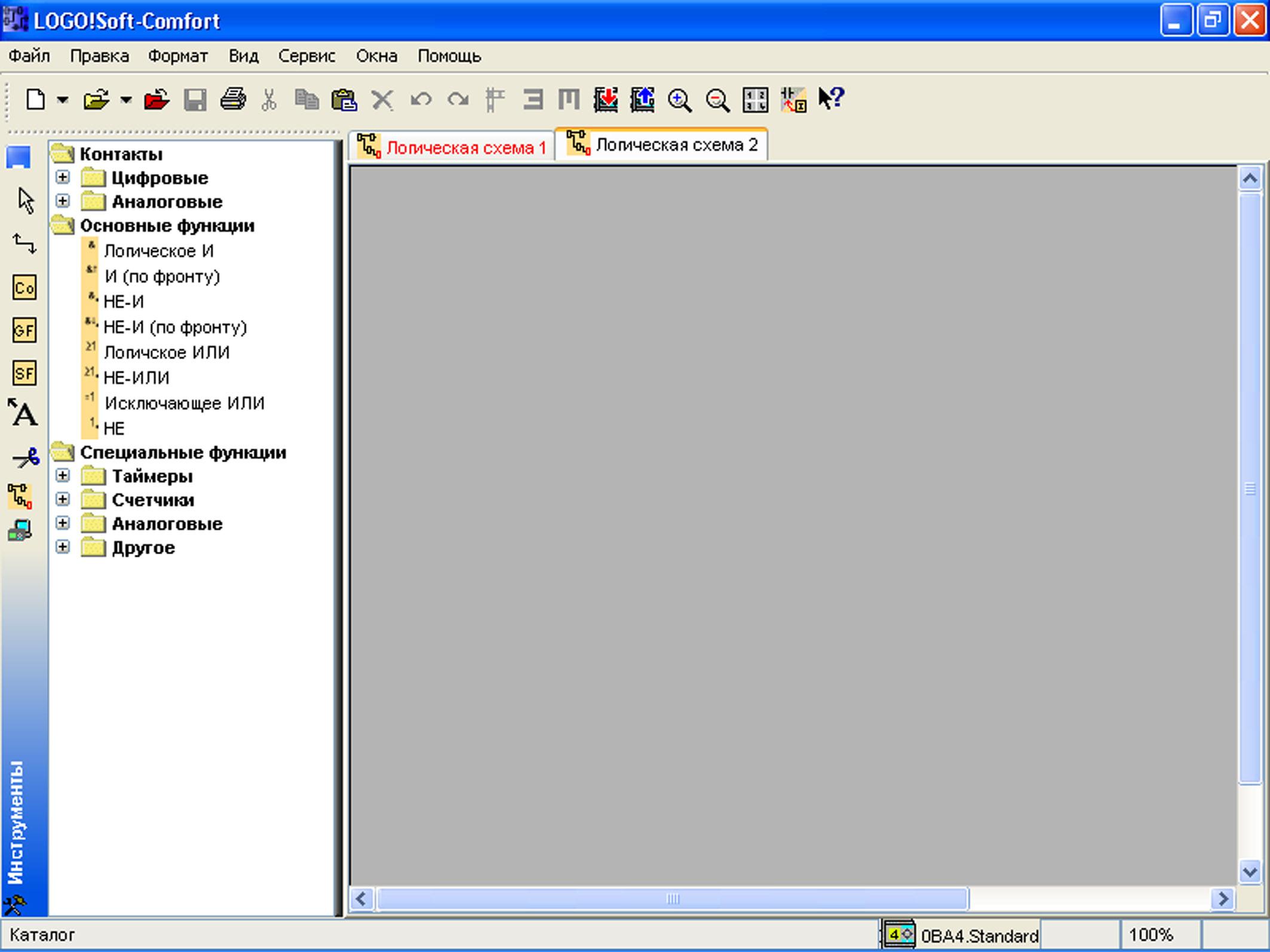Download program PC to LOGO icon
1270x952 pixels.
[x=606, y=99]
